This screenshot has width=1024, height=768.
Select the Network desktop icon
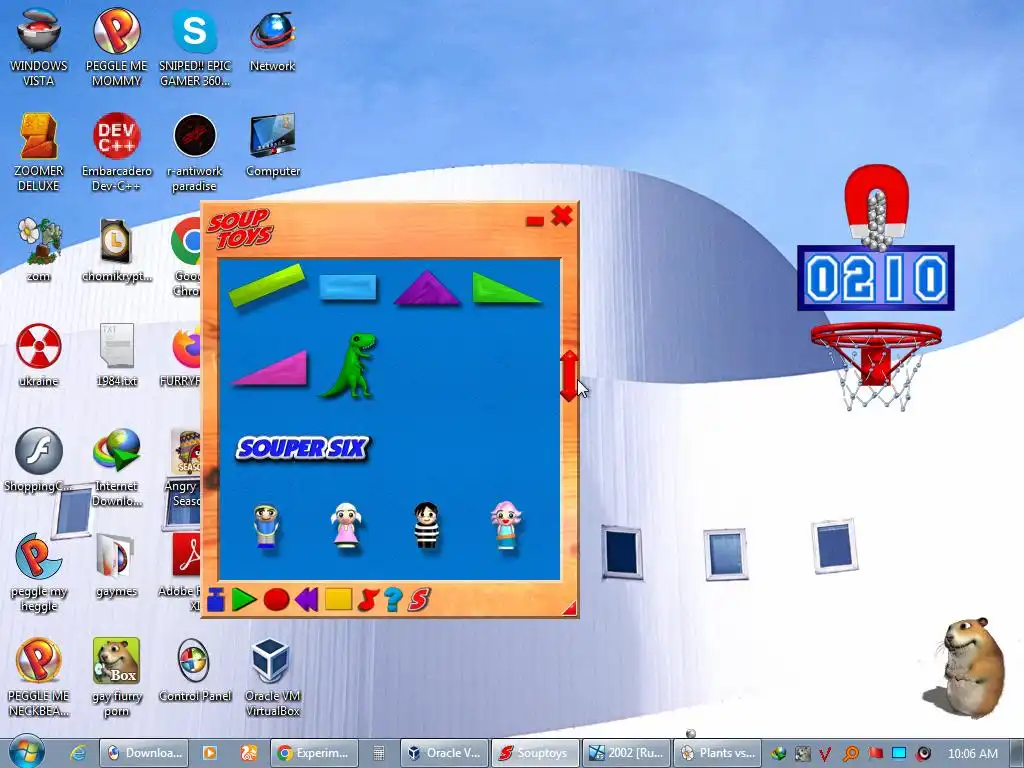272,40
